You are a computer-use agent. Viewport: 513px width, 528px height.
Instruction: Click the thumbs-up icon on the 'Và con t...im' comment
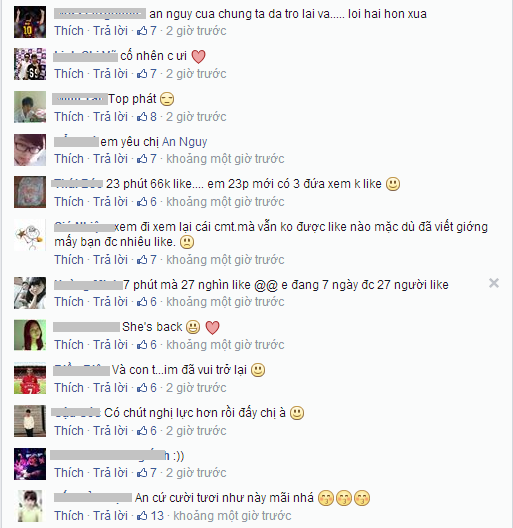coord(142,388)
